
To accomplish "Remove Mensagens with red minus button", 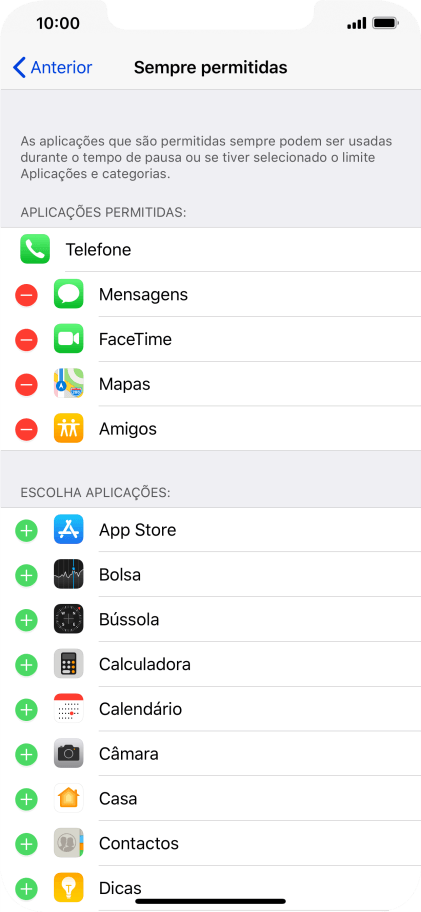I will (26, 295).
